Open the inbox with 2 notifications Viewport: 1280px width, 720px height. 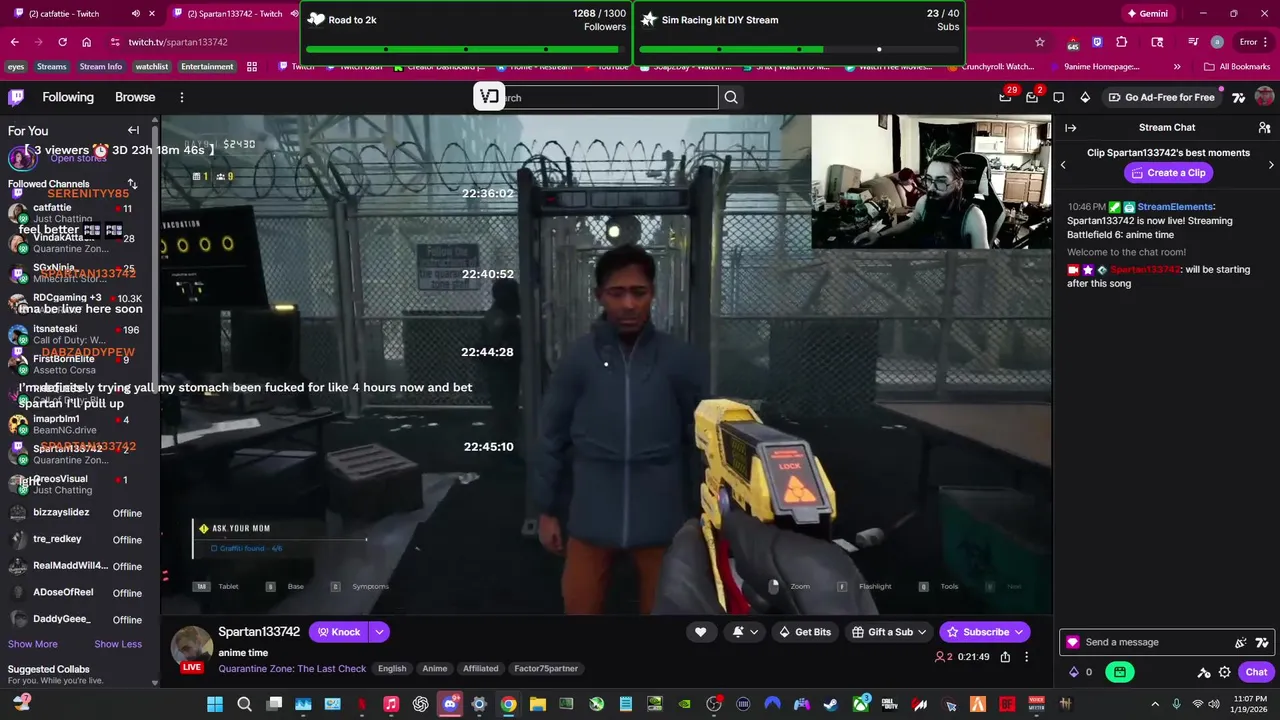1032,97
